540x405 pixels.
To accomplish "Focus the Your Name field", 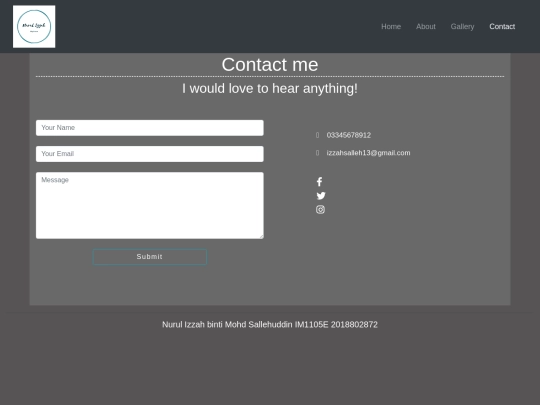I will coord(150,128).
